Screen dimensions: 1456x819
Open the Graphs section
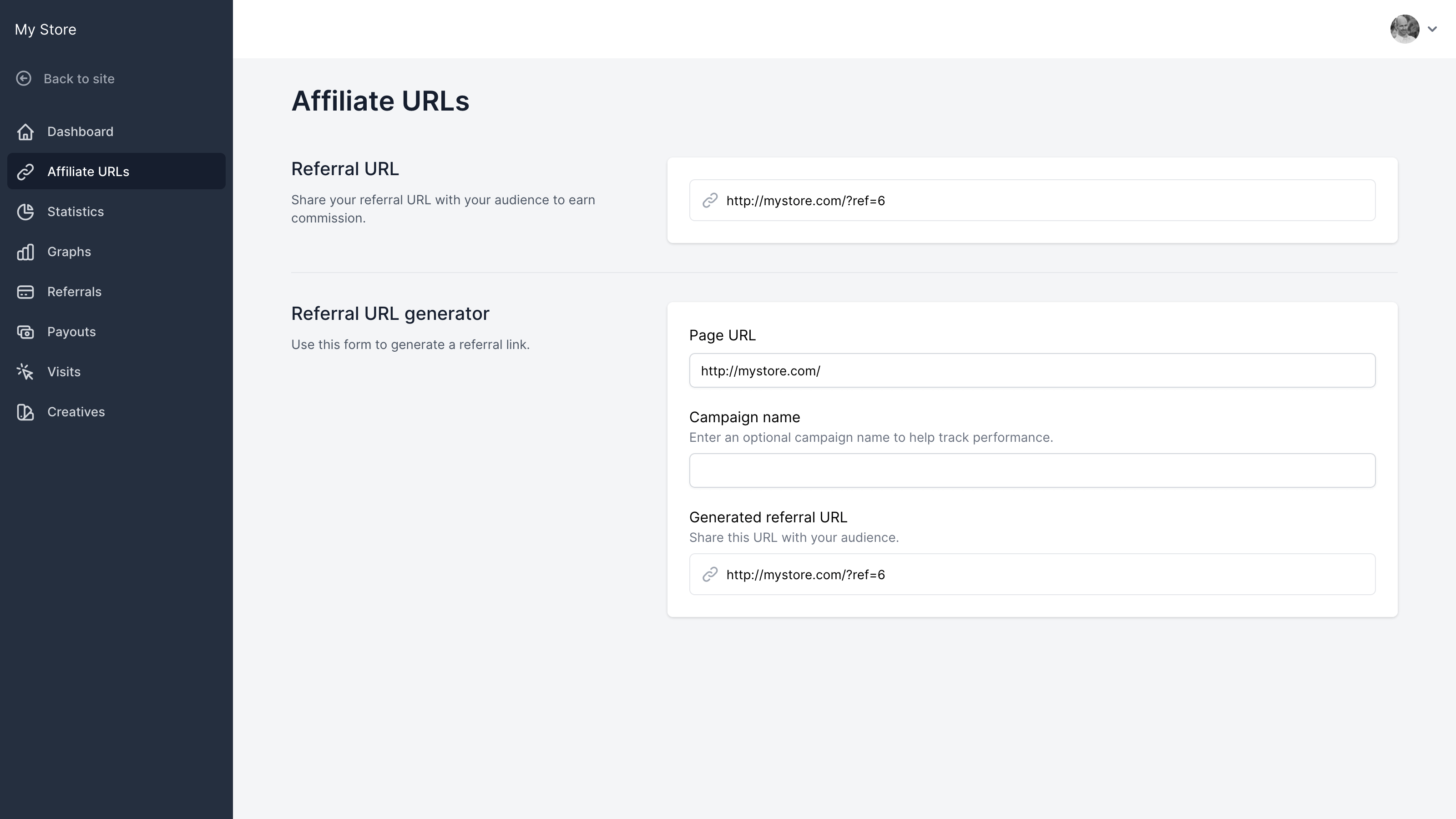tap(116, 252)
